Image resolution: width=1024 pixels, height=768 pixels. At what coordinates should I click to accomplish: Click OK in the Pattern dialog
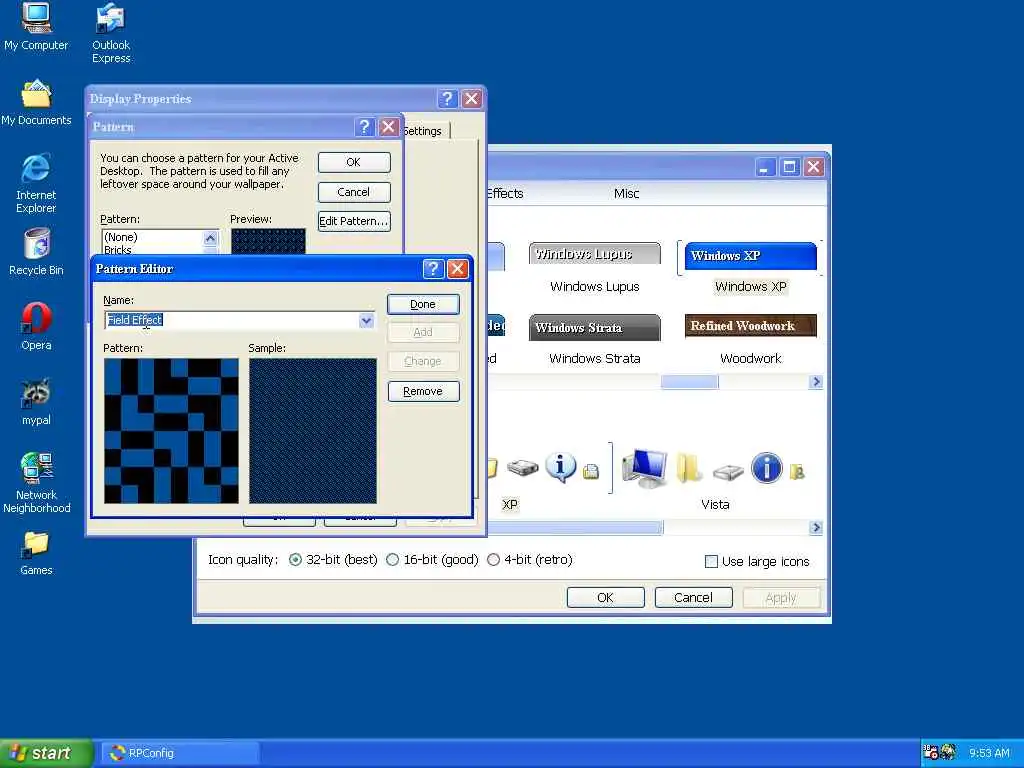pyautogui.click(x=354, y=162)
